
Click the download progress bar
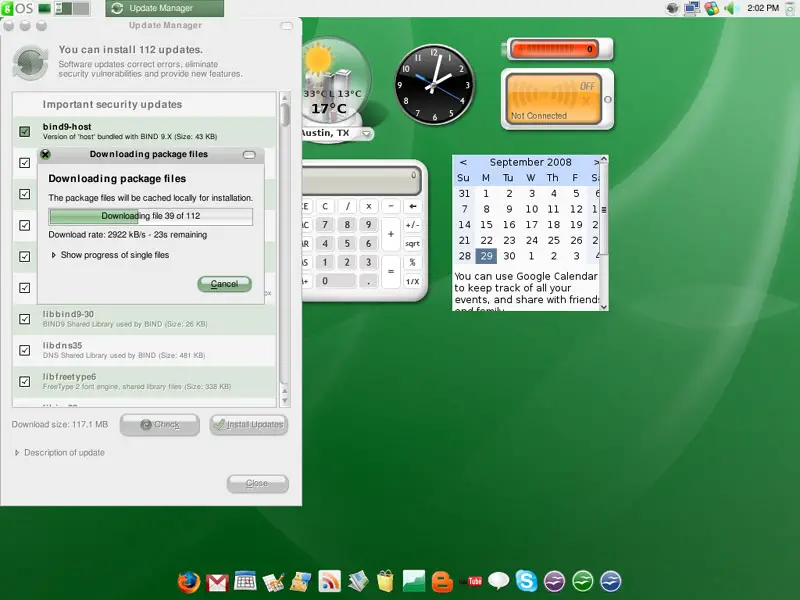tap(151, 216)
